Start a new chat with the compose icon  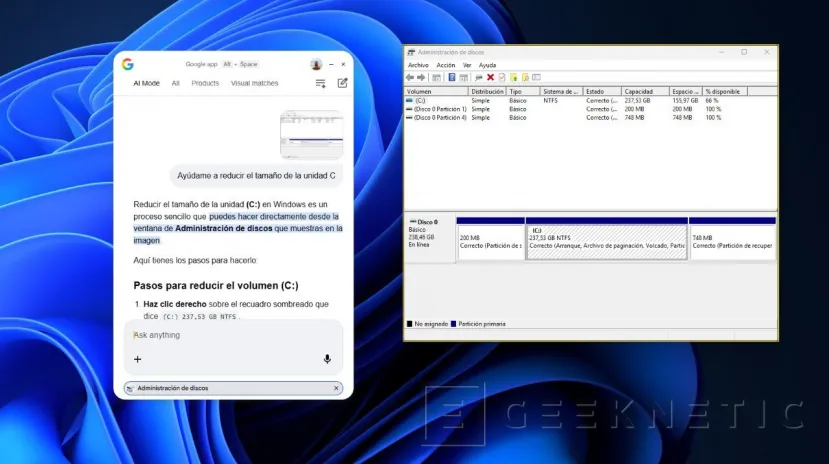tap(343, 83)
